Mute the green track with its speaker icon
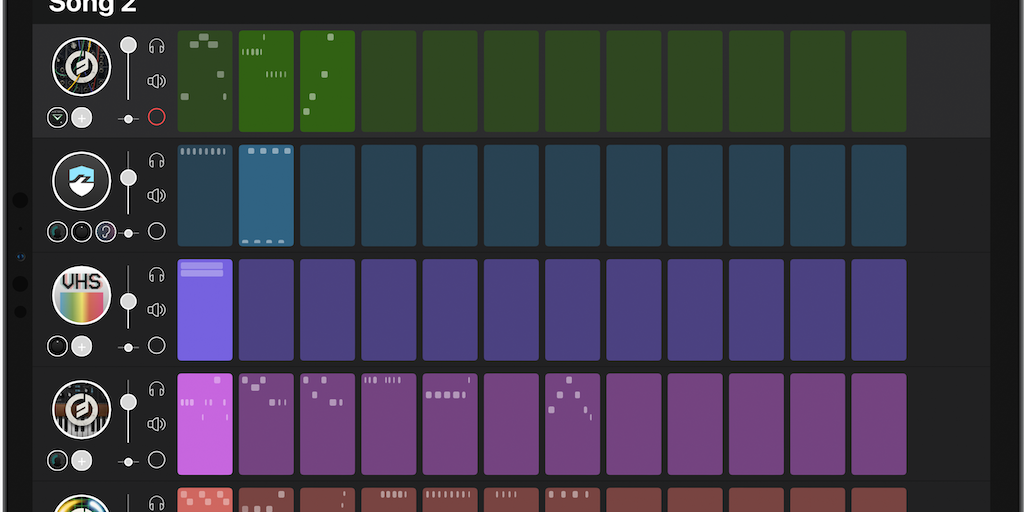This screenshot has height=512, width=1024. click(x=157, y=81)
